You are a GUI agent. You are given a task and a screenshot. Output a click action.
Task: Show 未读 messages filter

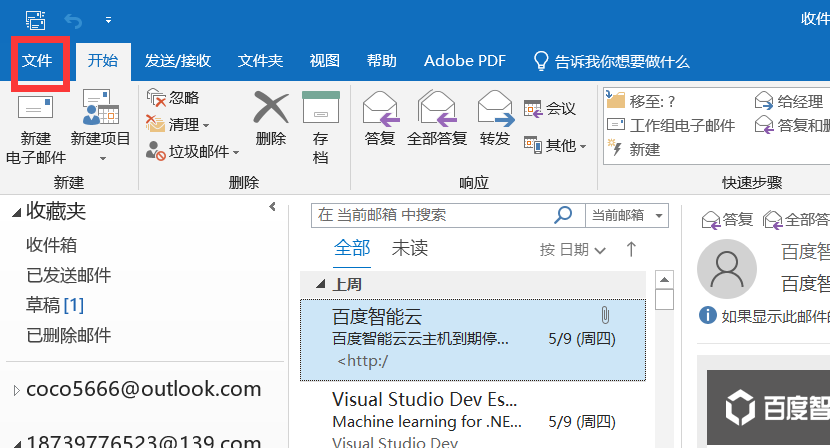[410, 248]
